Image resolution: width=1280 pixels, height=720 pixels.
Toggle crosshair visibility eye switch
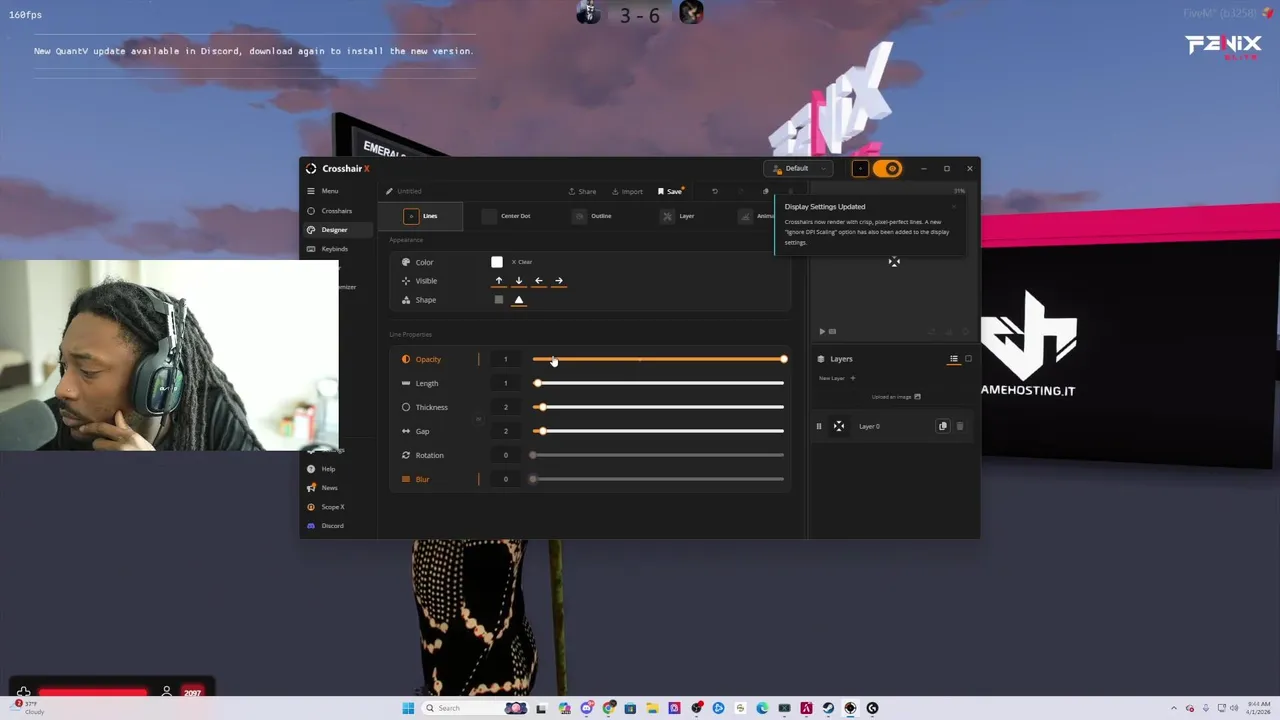click(x=887, y=168)
